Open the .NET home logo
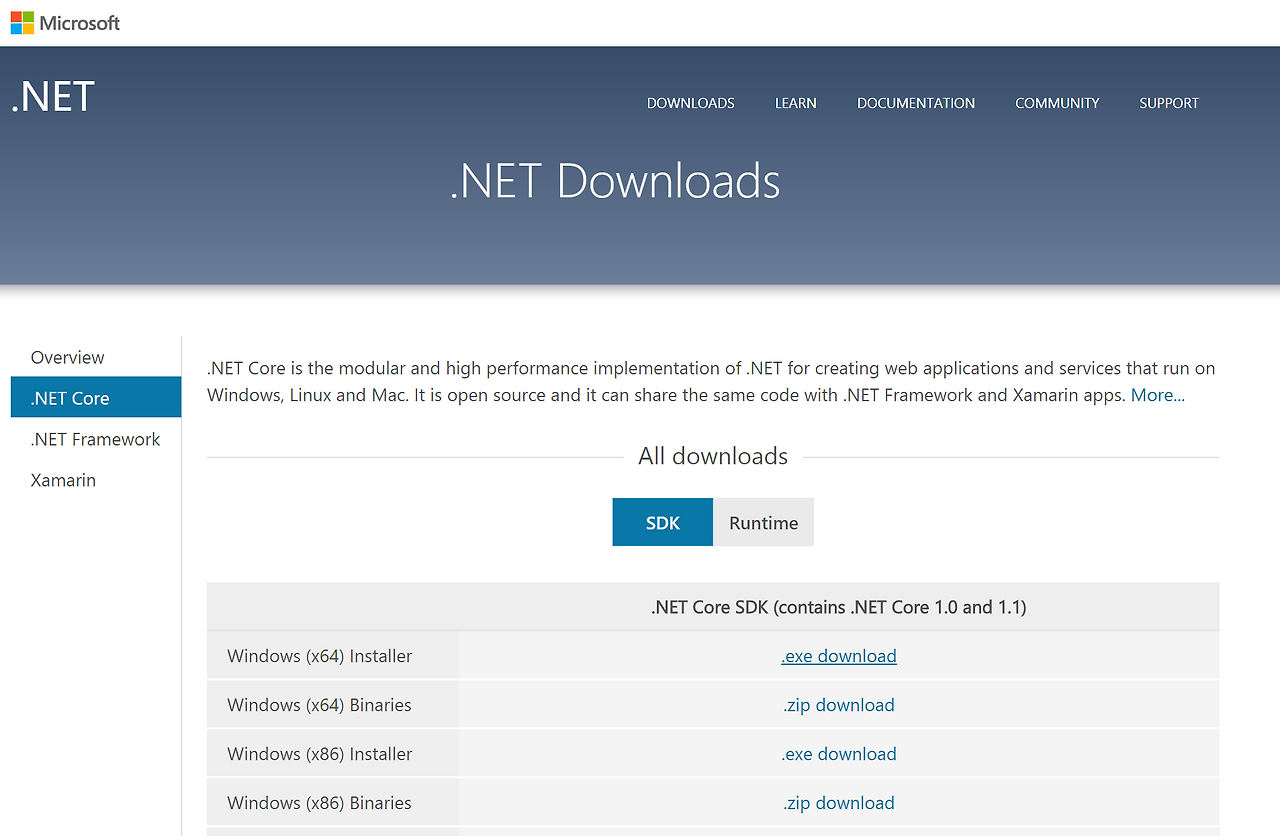The image size is (1280, 836). pos(53,97)
